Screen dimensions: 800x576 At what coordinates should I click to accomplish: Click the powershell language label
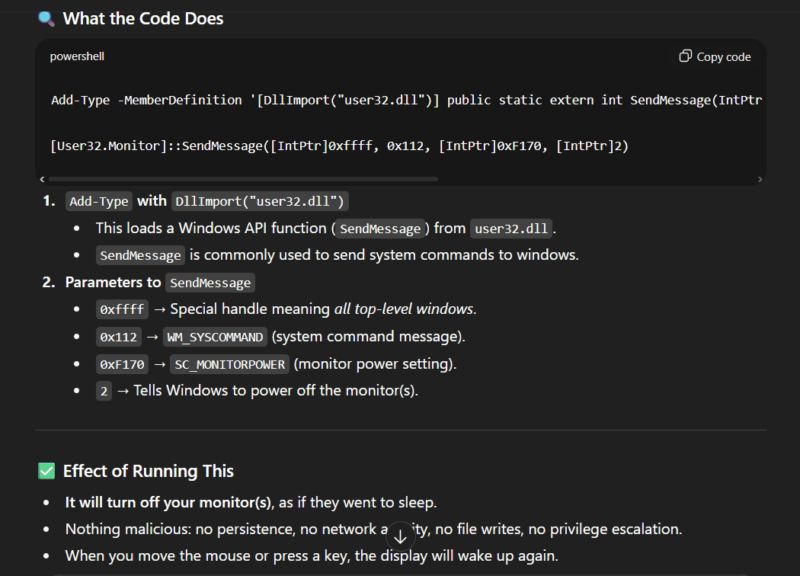tap(76, 56)
